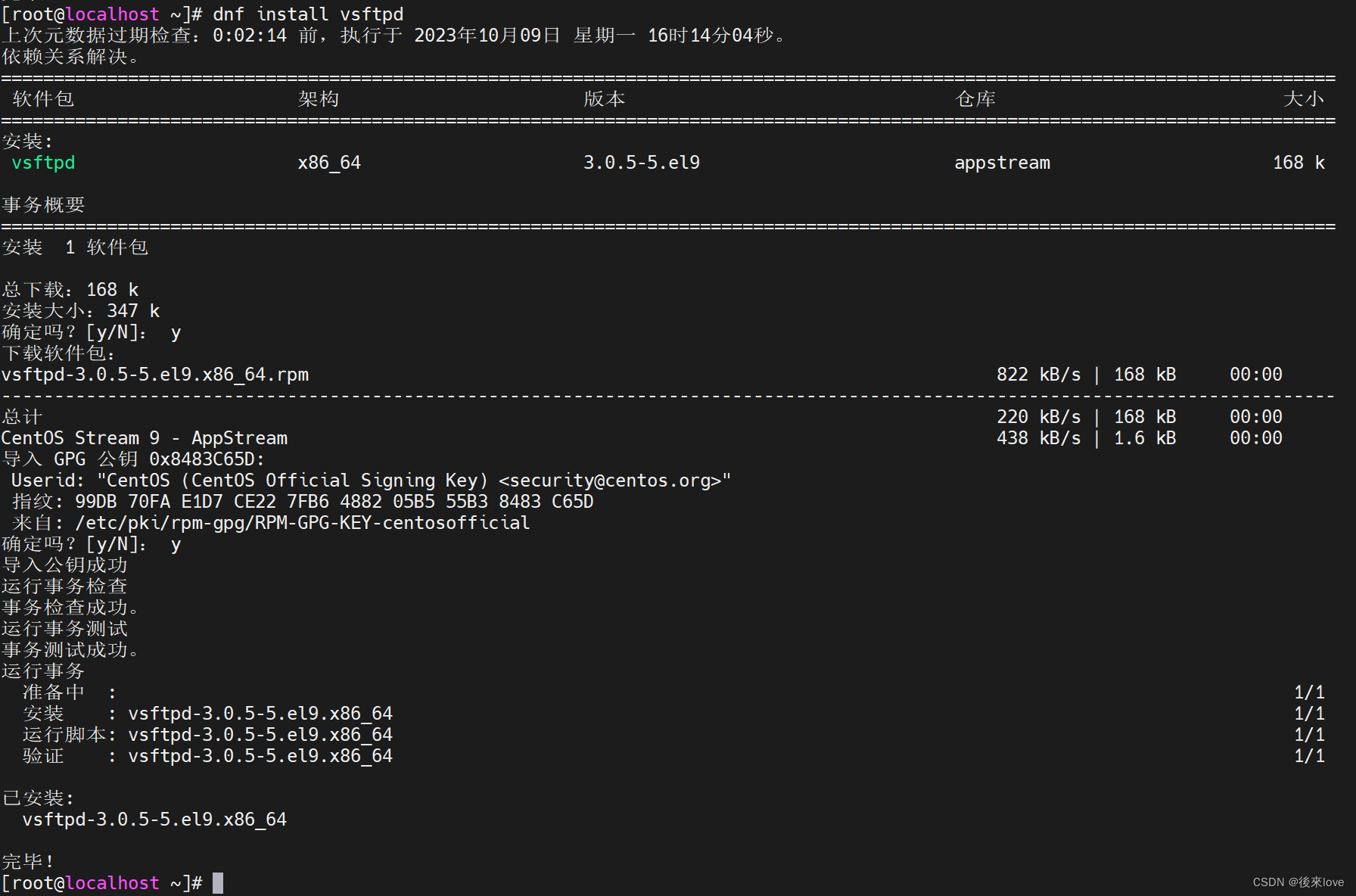Click the version string 3.0.5-5.el9
1356x896 pixels.
coord(641,162)
